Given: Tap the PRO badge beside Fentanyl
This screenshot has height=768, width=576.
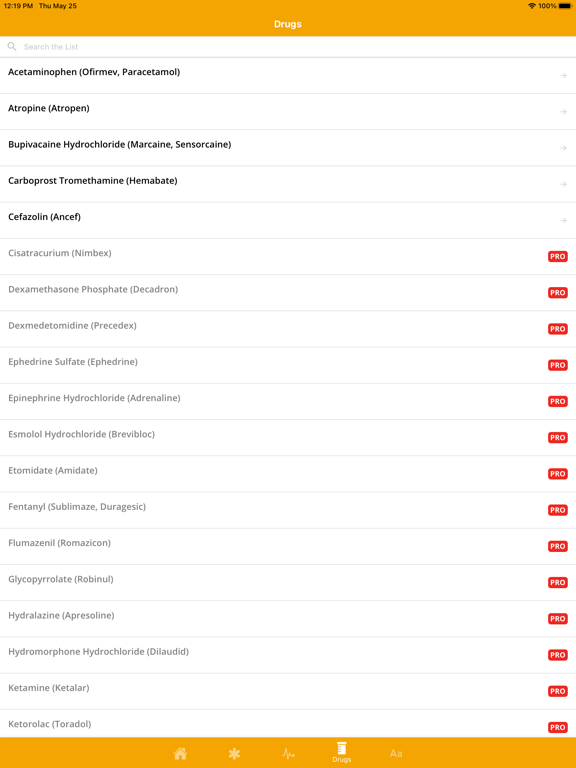Looking at the screenshot, I should tap(557, 510).
